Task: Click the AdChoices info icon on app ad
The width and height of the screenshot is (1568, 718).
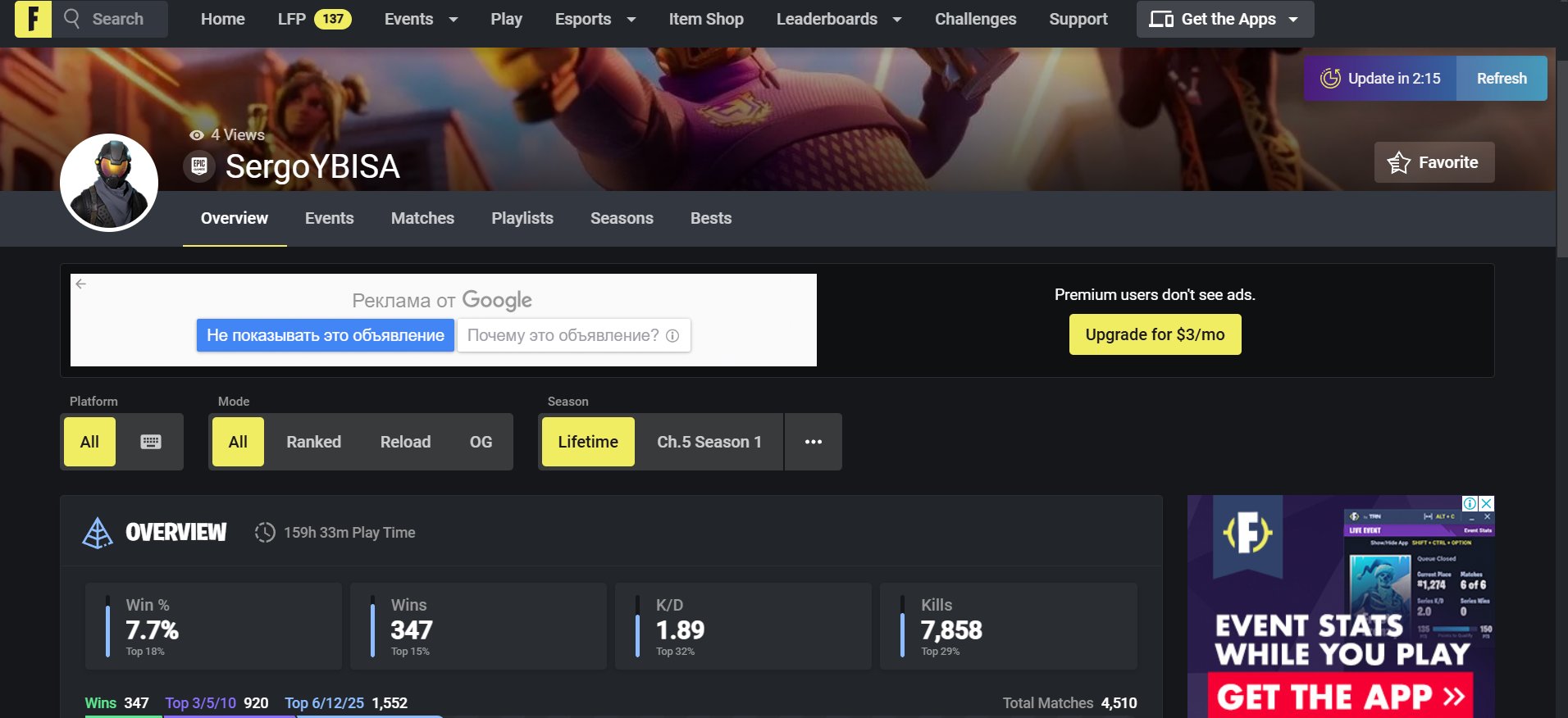Action: [x=1470, y=503]
